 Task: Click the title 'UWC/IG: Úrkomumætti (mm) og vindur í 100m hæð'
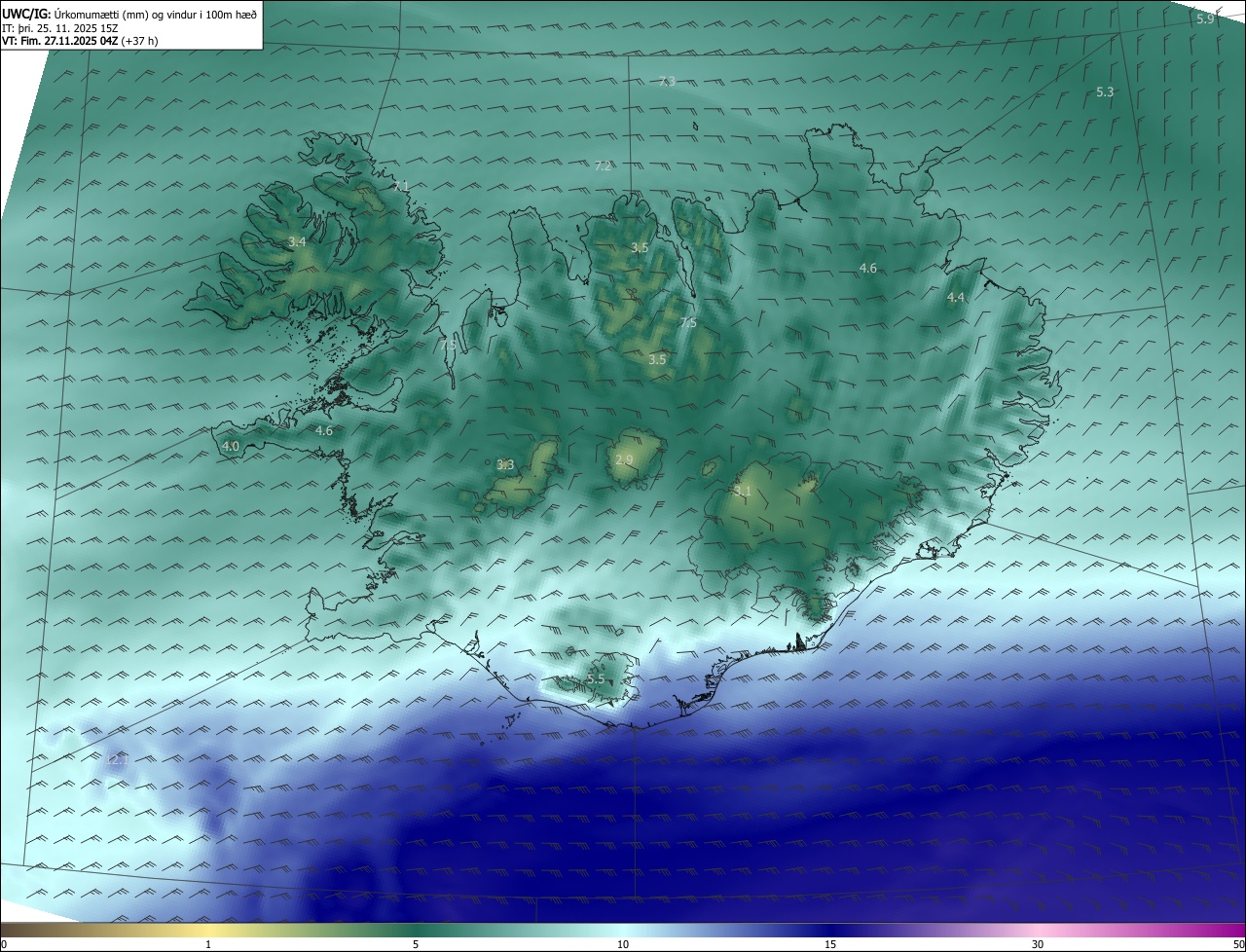129,14
